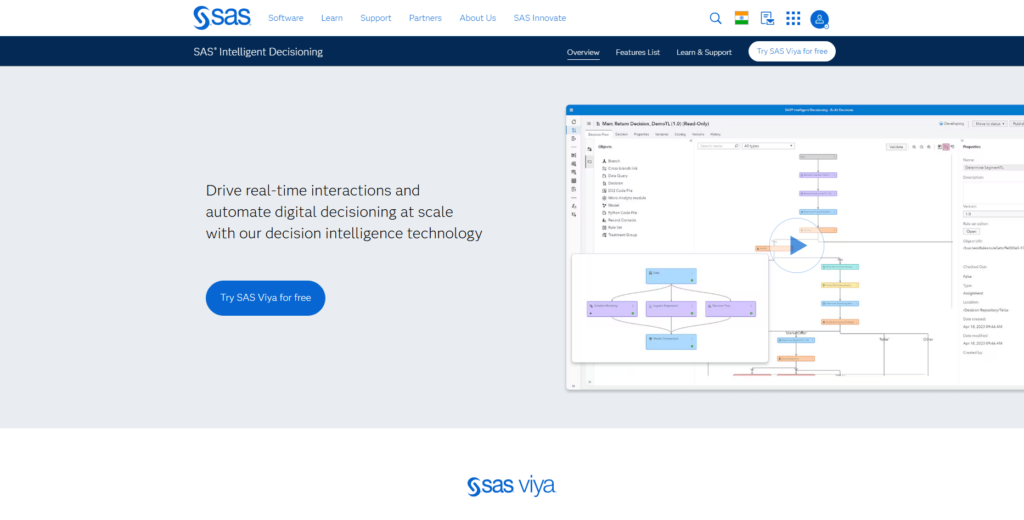This screenshot has width=1024, height=520.
Task: Click the SAS Viya logo at bottom
Action: pyautogui.click(x=511, y=486)
